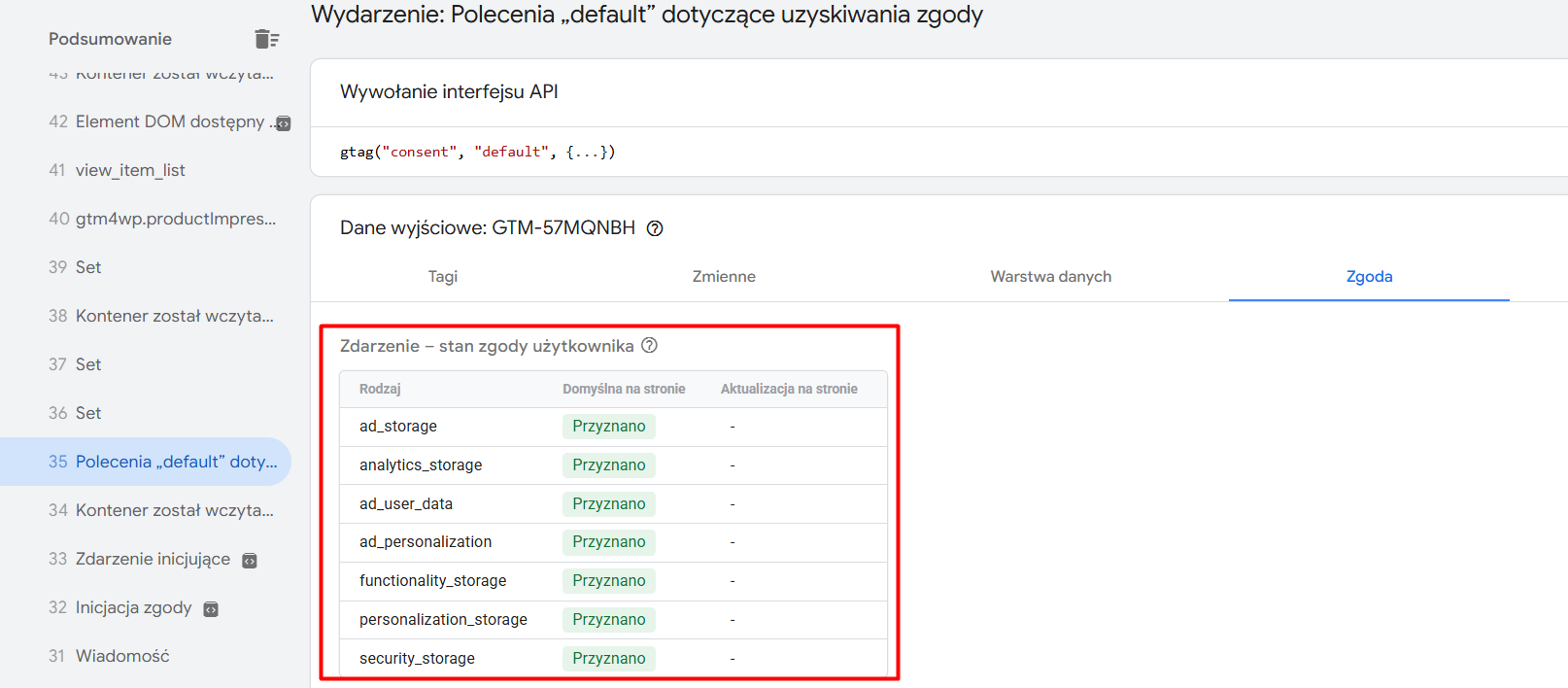Select event 41 view_item_list
1568x688 pixels.
[x=146, y=170]
